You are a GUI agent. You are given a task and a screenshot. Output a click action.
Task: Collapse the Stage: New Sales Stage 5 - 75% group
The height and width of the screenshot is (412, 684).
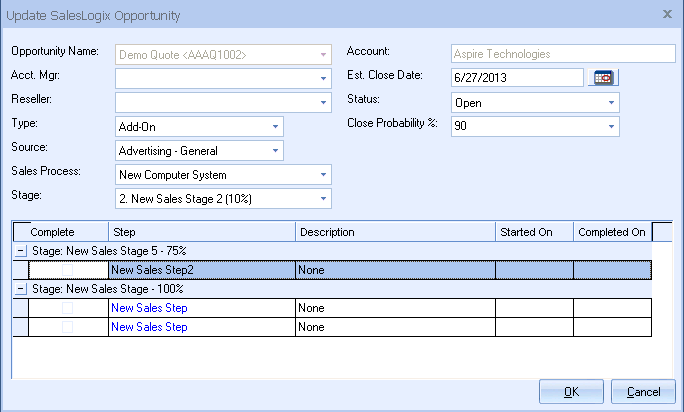(x=21, y=251)
